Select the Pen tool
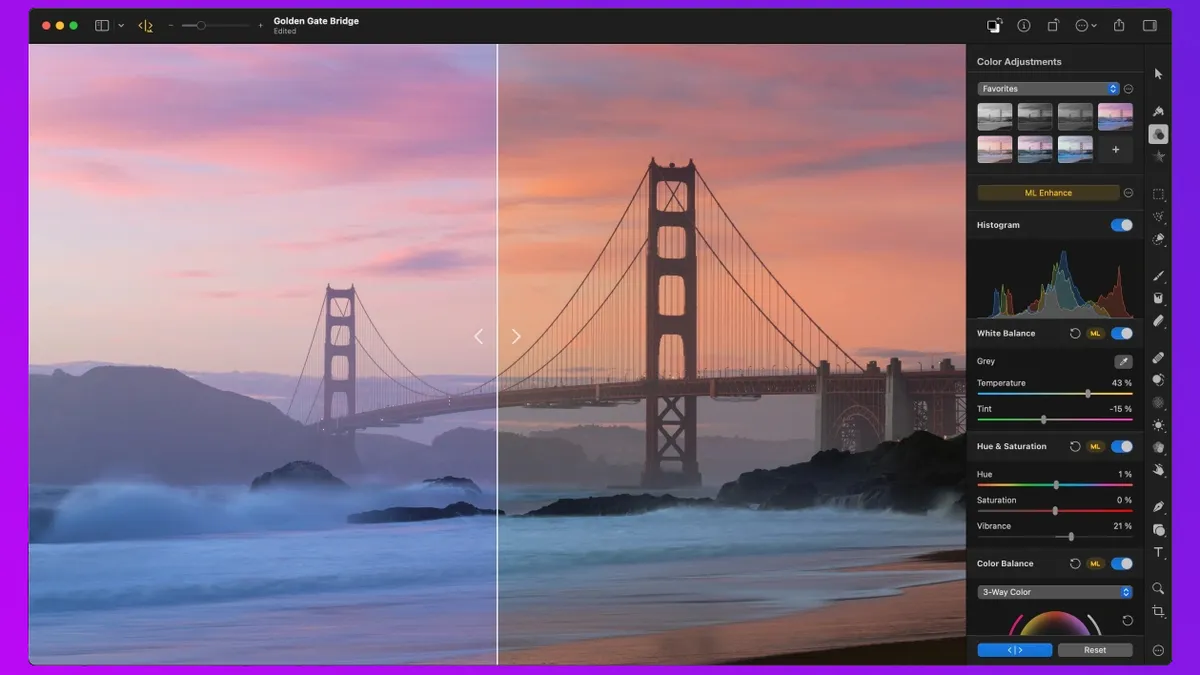The width and height of the screenshot is (1200, 675). (x=1158, y=507)
